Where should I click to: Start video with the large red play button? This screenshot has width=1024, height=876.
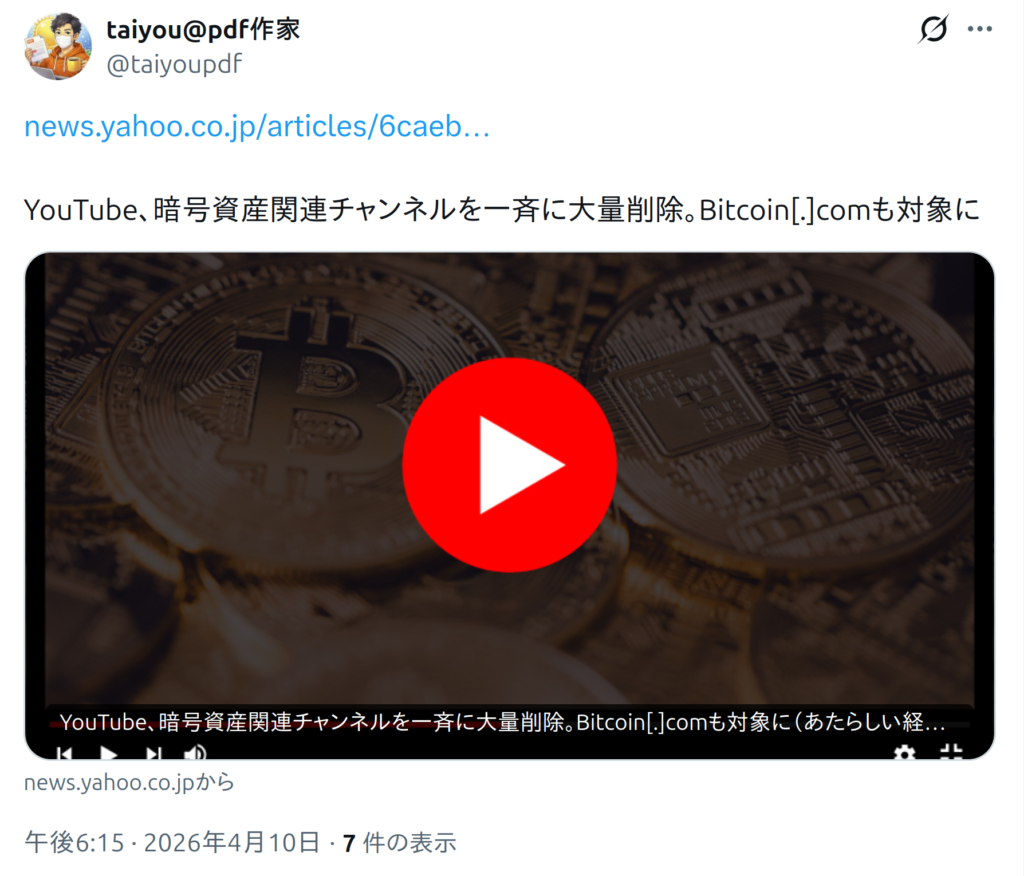point(509,465)
